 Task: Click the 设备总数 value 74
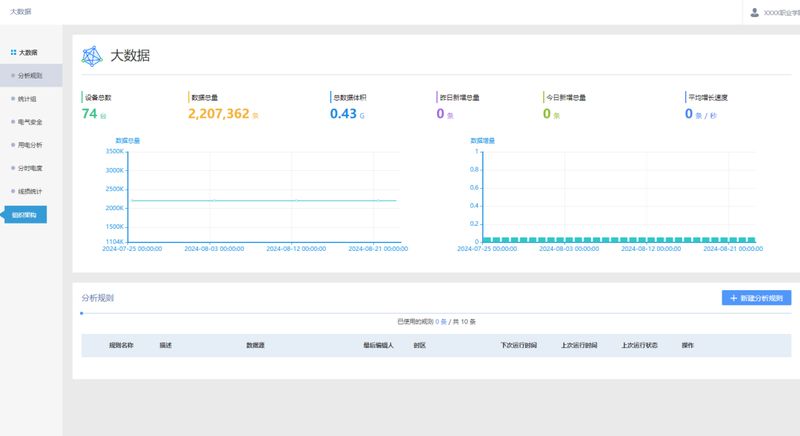tap(88, 114)
